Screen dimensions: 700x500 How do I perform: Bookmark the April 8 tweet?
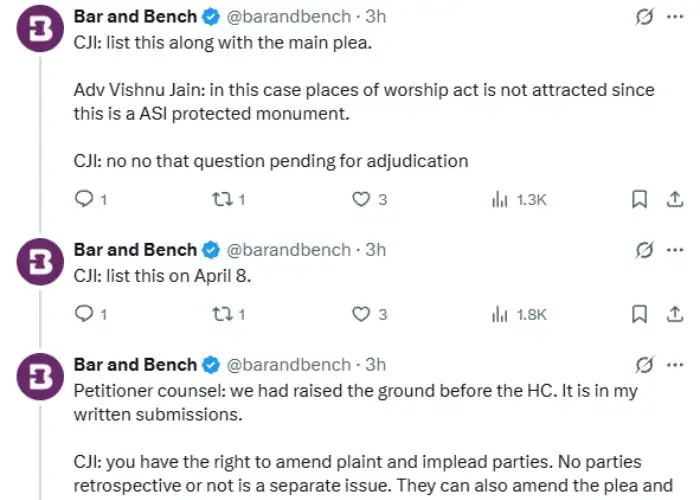click(639, 314)
